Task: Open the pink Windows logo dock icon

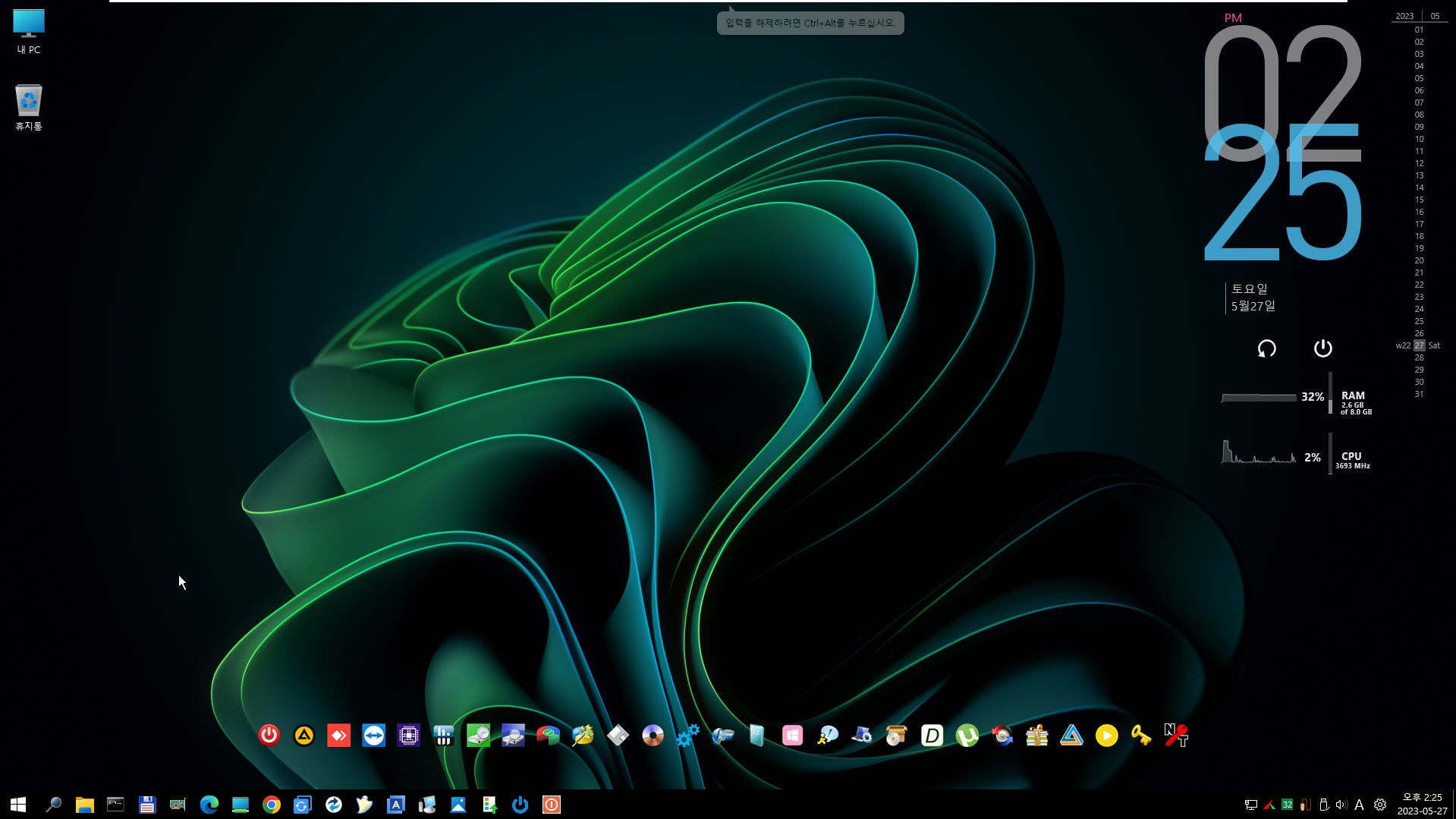Action: [792, 735]
